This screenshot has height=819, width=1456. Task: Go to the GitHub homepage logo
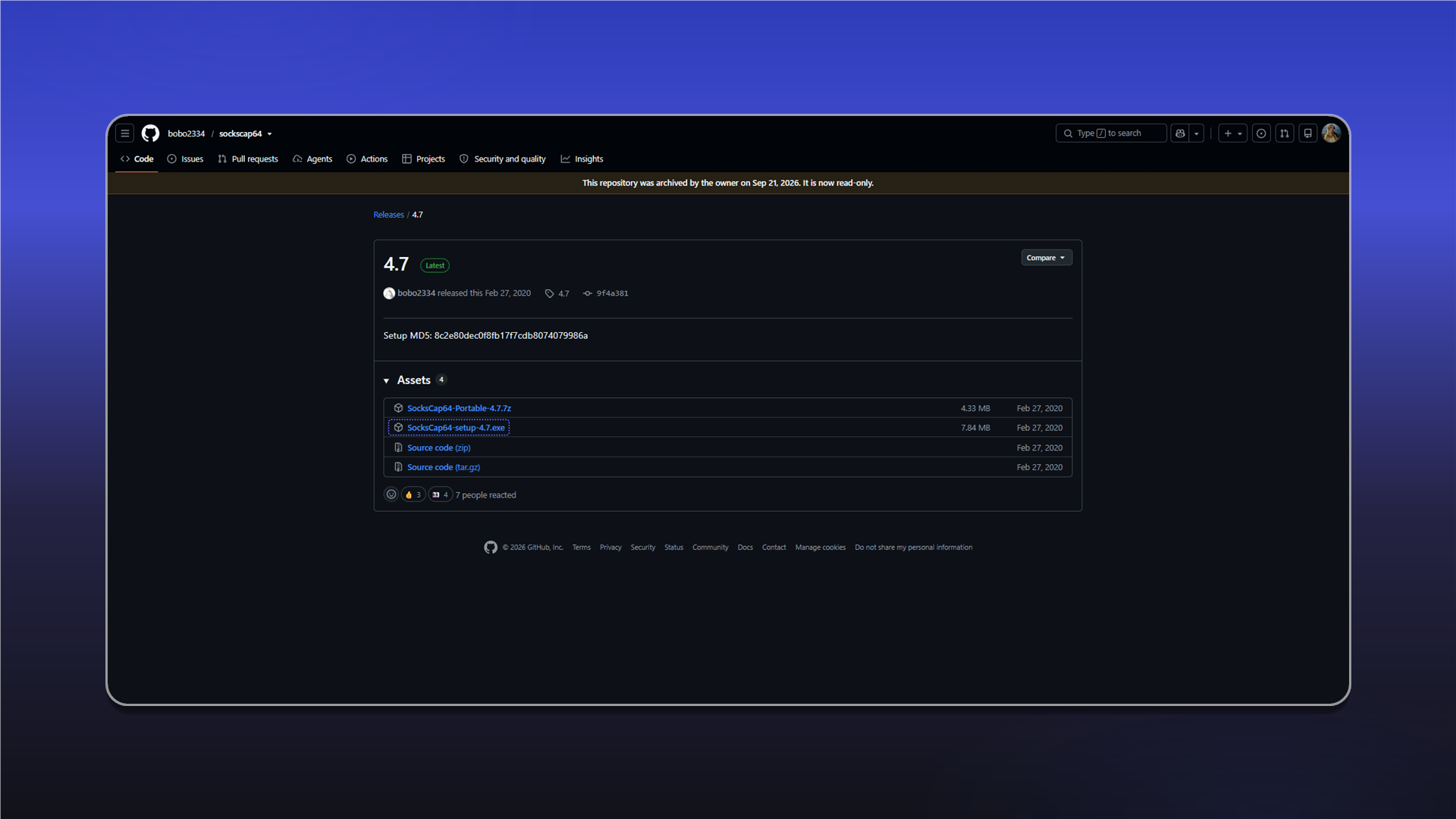[x=150, y=133]
